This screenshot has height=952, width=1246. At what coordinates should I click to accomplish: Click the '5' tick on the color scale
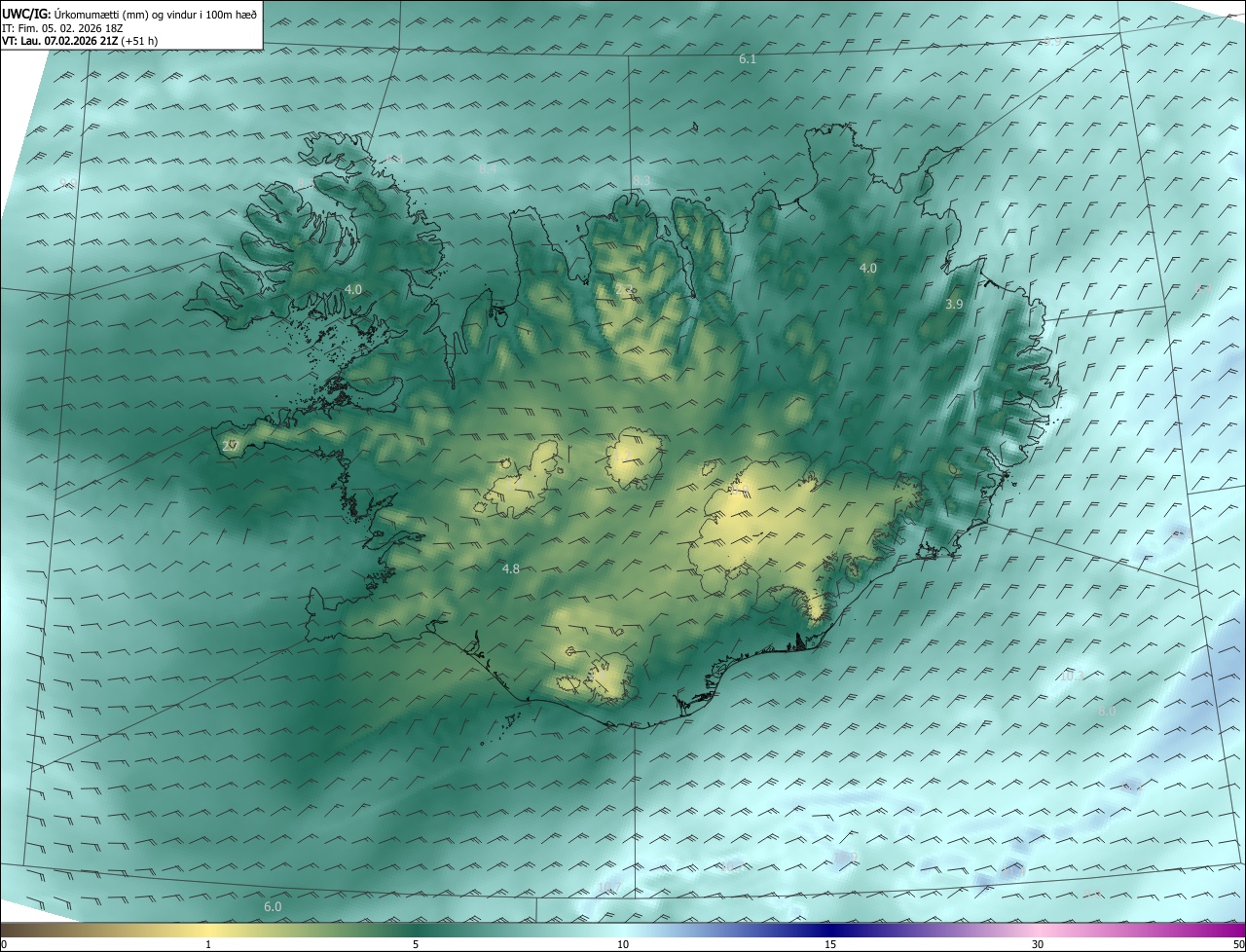coord(416,945)
